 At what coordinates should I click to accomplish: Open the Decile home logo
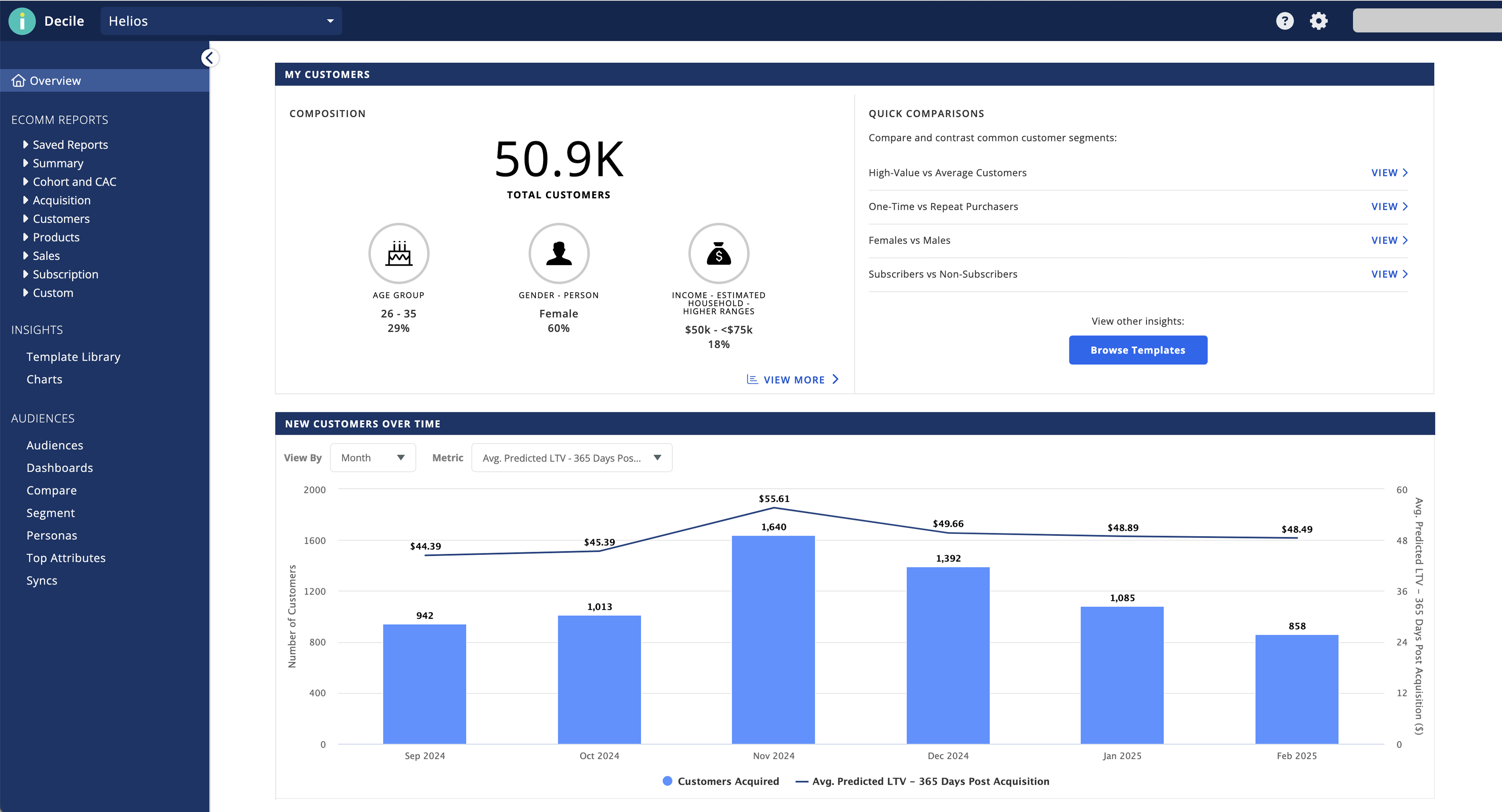point(22,20)
